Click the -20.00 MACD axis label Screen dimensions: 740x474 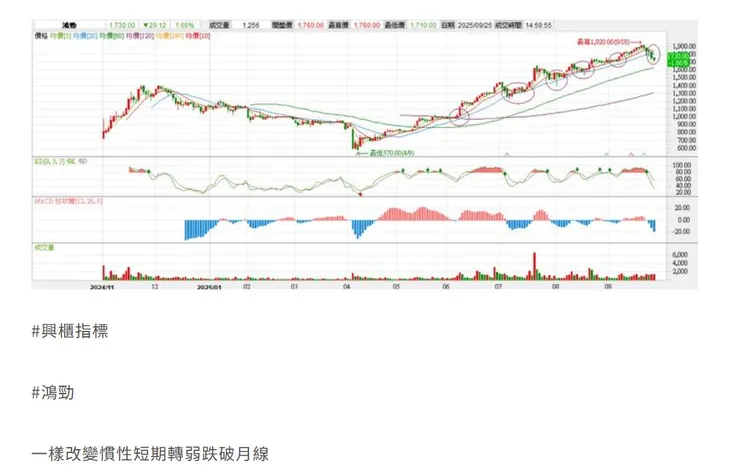[x=682, y=232]
